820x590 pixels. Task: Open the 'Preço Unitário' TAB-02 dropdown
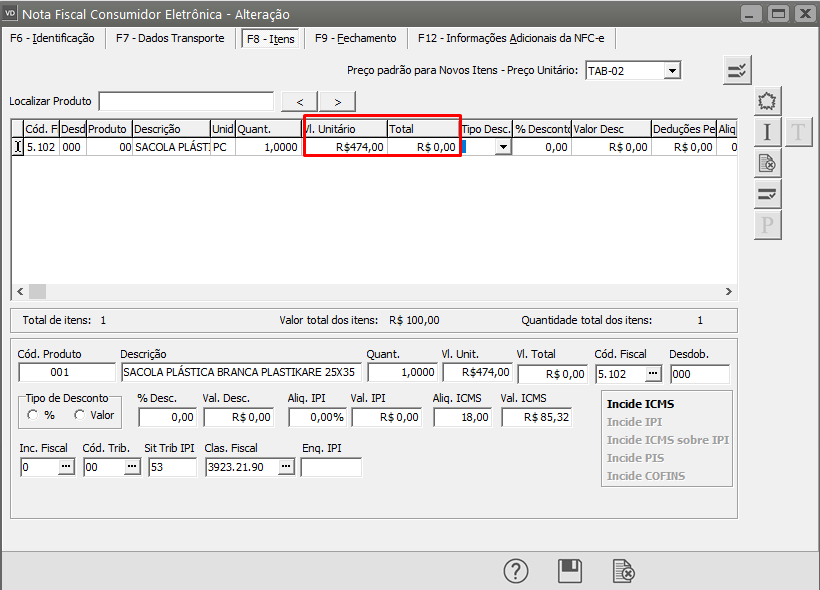672,70
